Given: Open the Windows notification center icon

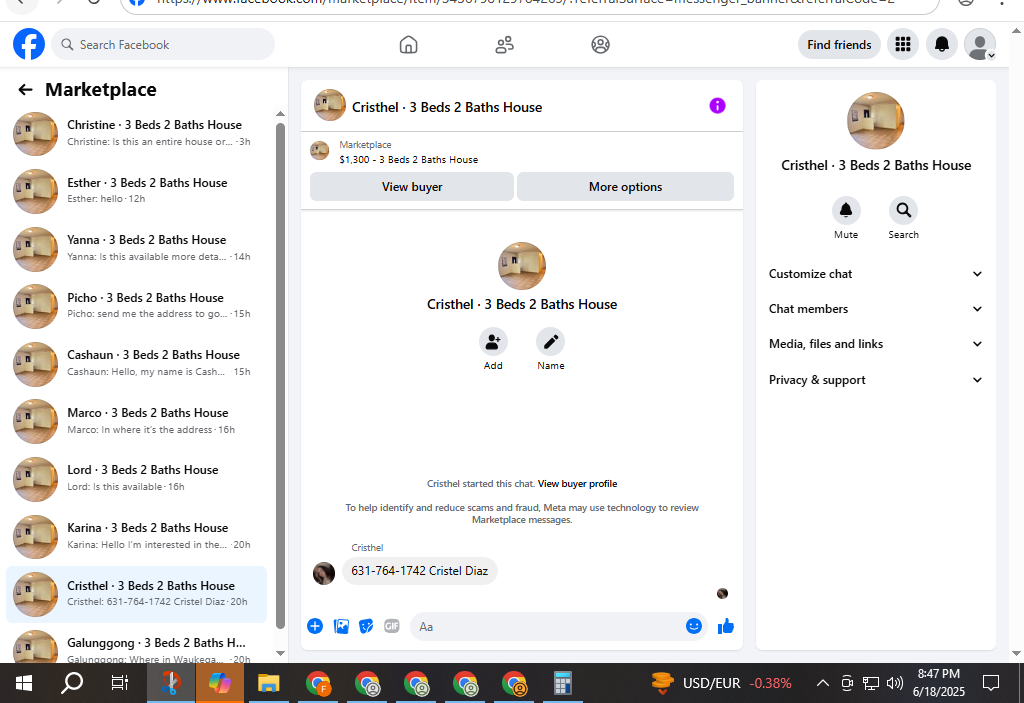Looking at the screenshot, I should (x=991, y=683).
